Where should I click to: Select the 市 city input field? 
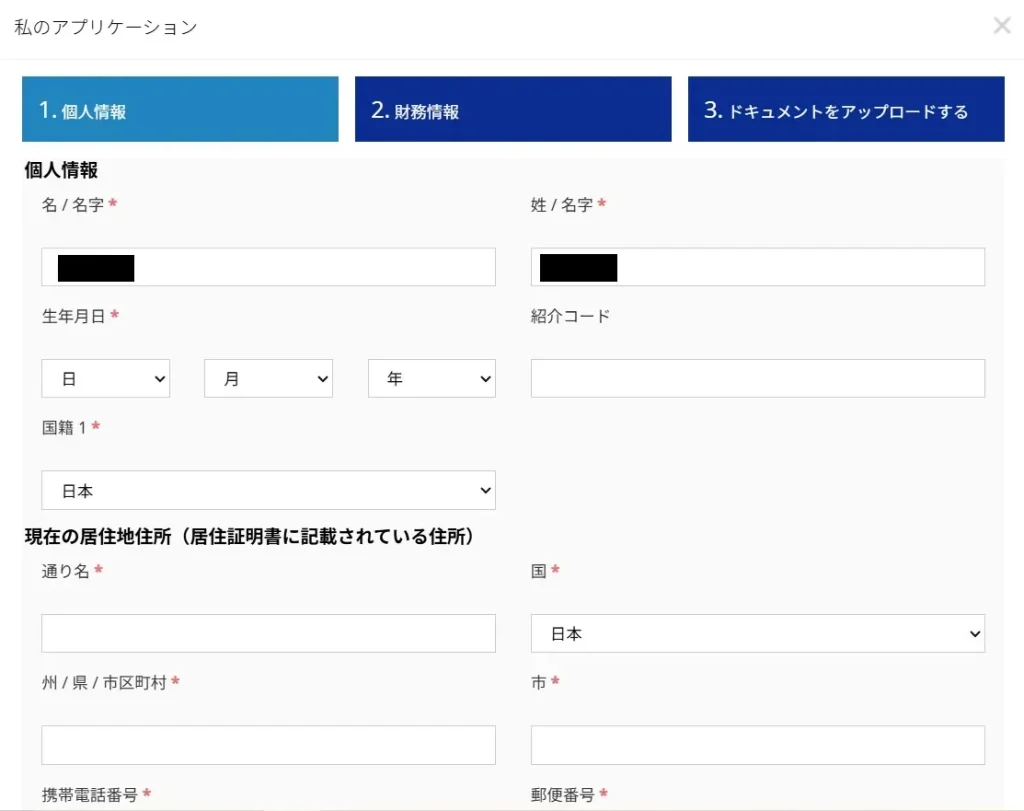(x=757, y=745)
